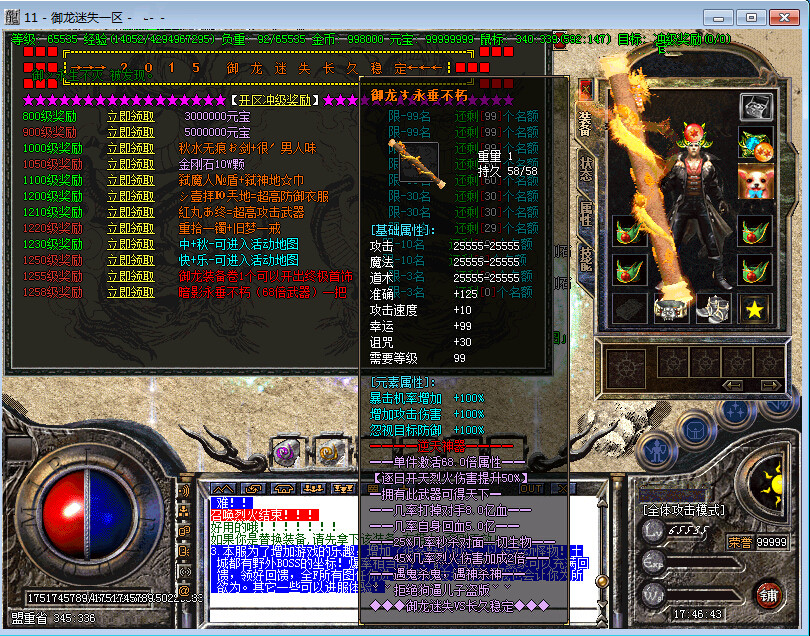Click the hierarchy group icon beside chat
The height and width of the screenshot is (636, 810).
183,510
